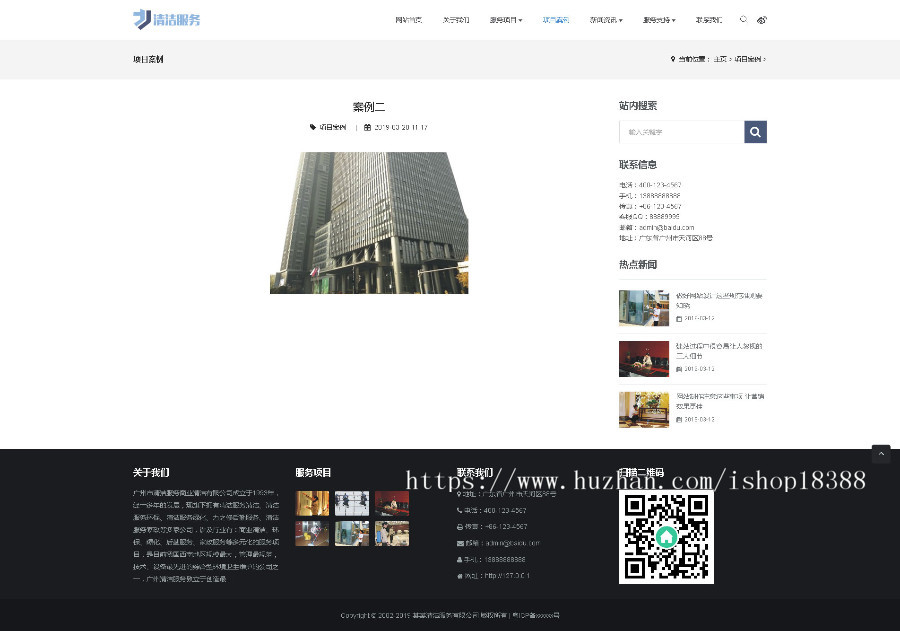Open the 新闻资讯 dropdown in navigation
This screenshot has width=900, height=631.
(x=605, y=19)
